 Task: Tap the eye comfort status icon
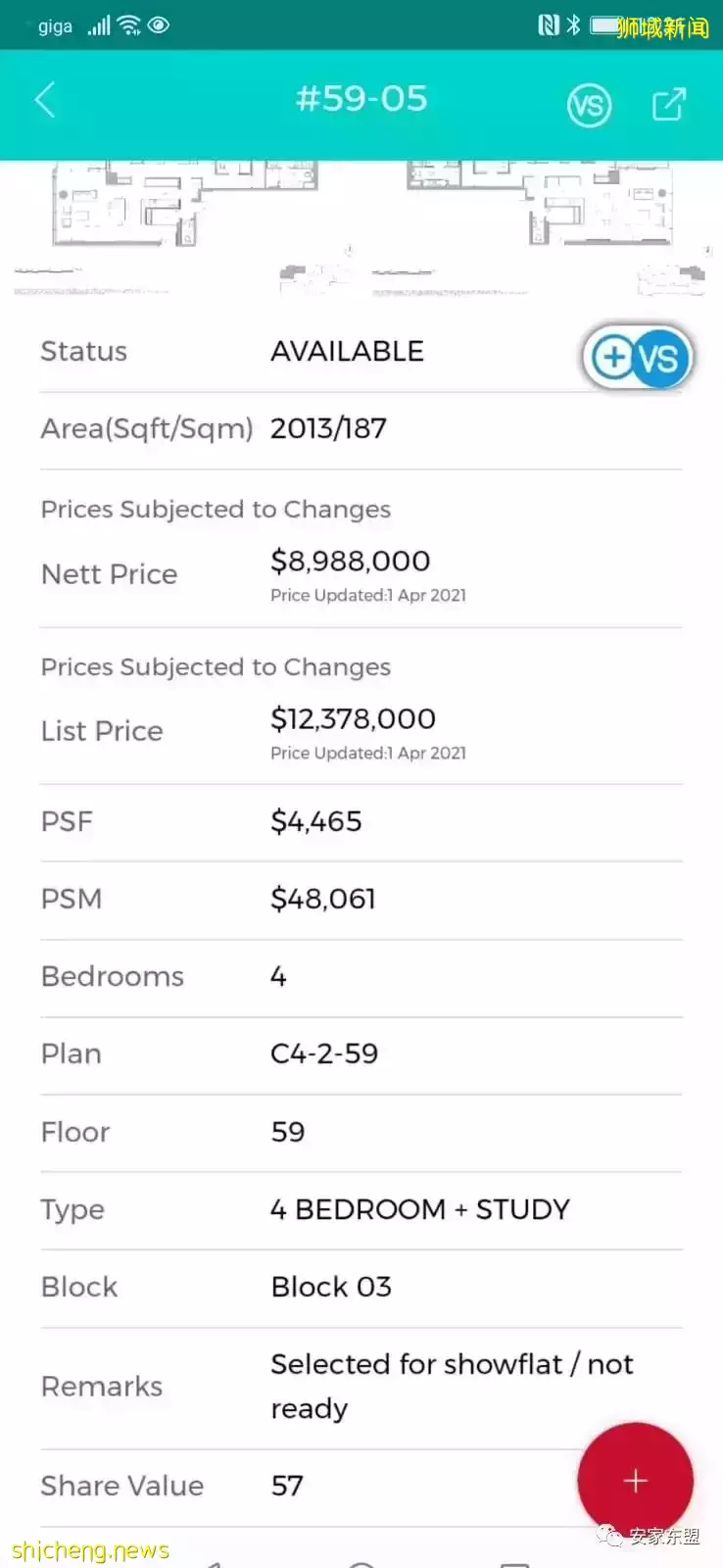point(159,26)
